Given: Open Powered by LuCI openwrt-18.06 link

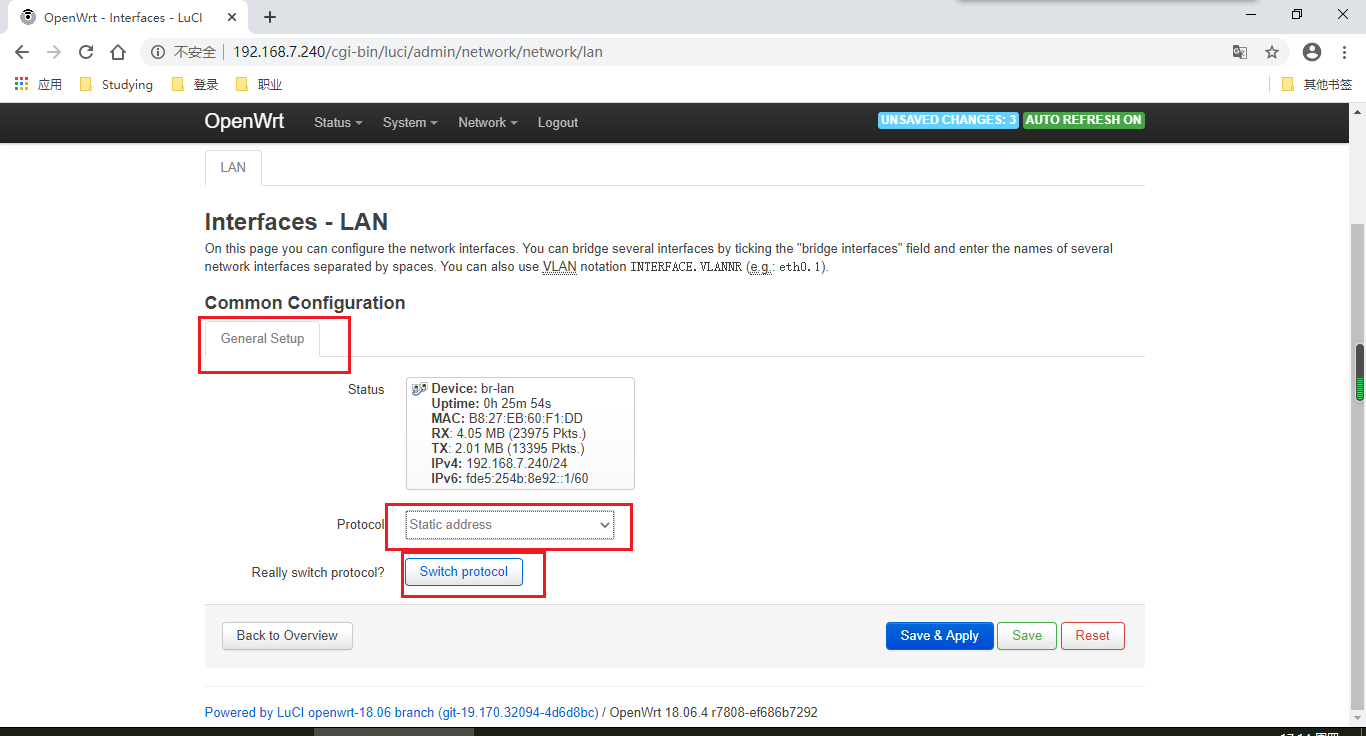Looking at the screenshot, I should [401, 713].
